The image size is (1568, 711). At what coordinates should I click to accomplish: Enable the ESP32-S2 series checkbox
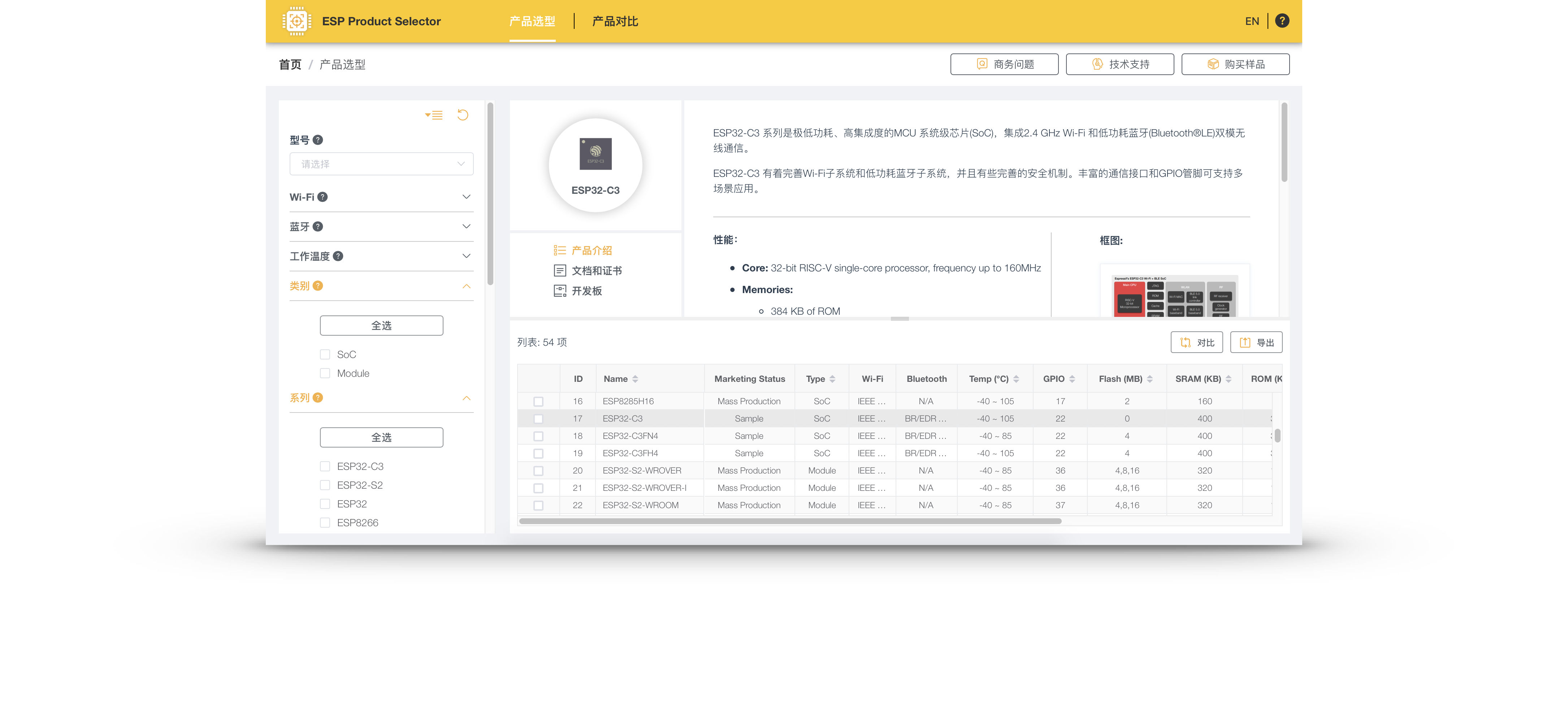(325, 485)
